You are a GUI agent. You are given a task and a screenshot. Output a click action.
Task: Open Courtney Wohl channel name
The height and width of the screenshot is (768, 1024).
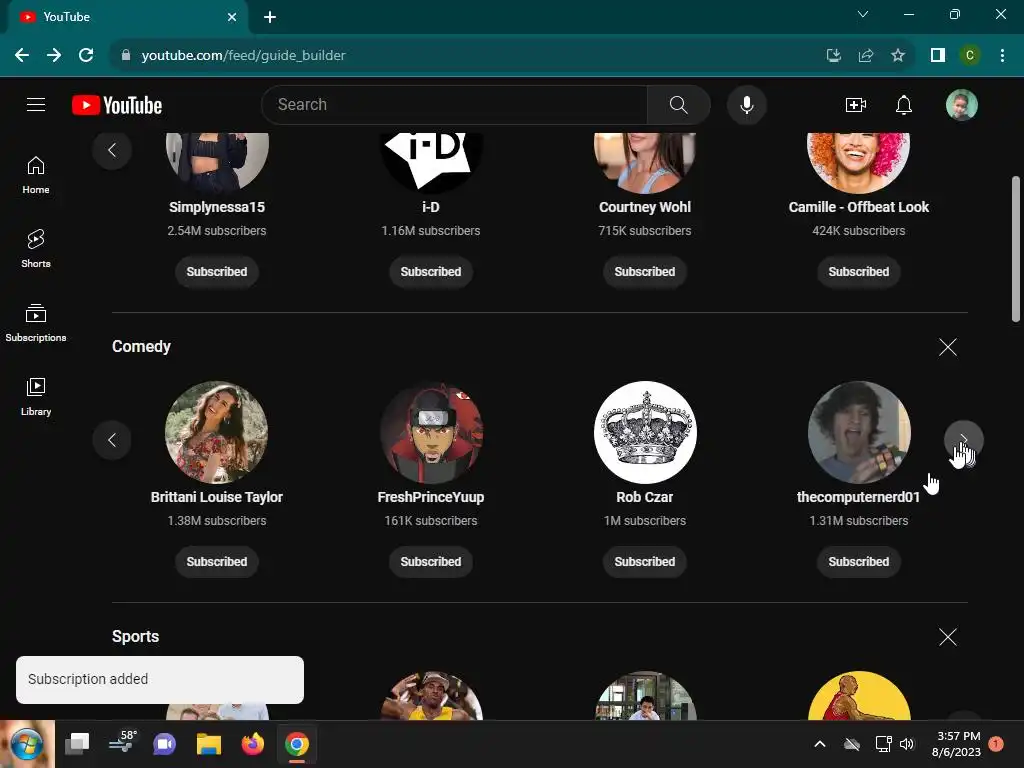(645, 207)
